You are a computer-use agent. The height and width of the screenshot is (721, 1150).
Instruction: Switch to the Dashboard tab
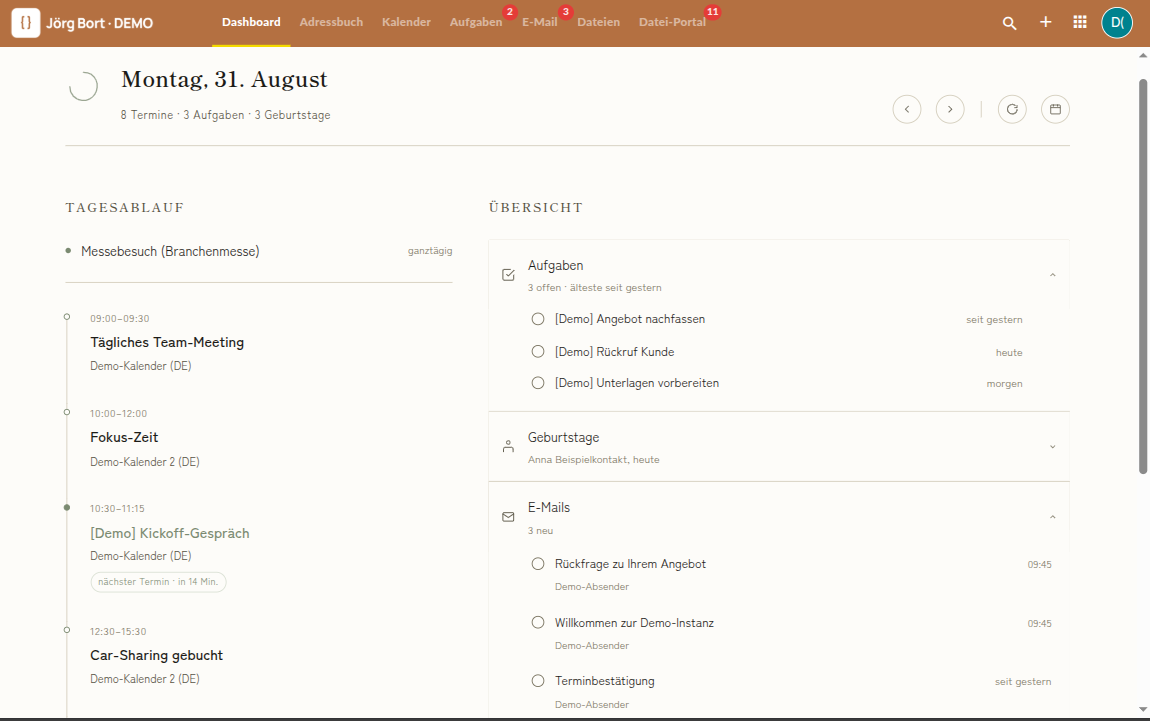[x=252, y=22]
